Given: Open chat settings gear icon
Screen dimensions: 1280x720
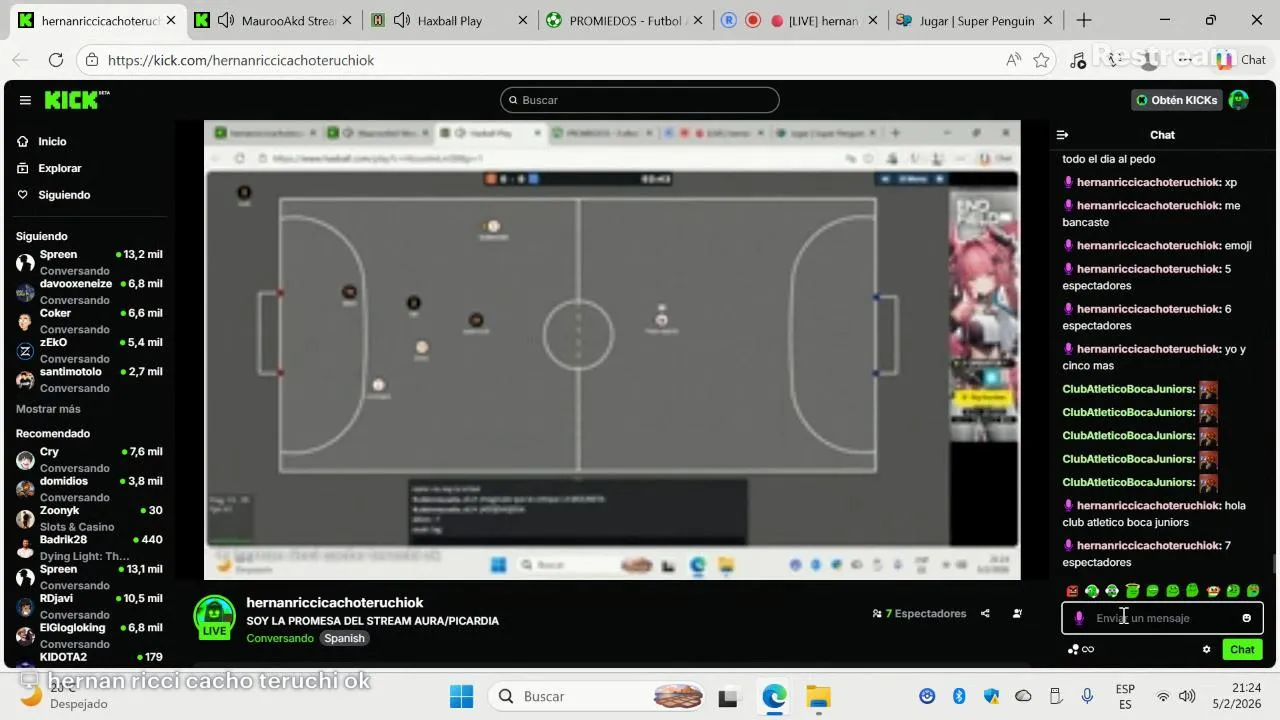Looking at the screenshot, I should tap(1207, 649).
